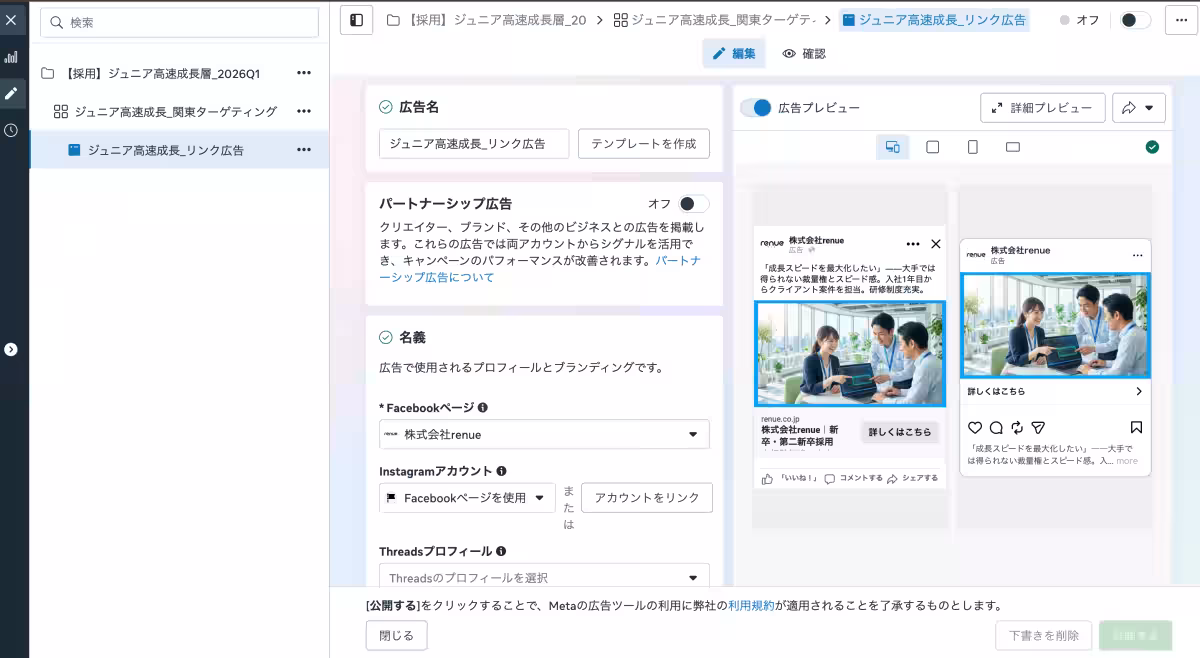The height and width of the screenshot is (658, 1200).
Task: Open the edit history clock icon
Action: 12,128
